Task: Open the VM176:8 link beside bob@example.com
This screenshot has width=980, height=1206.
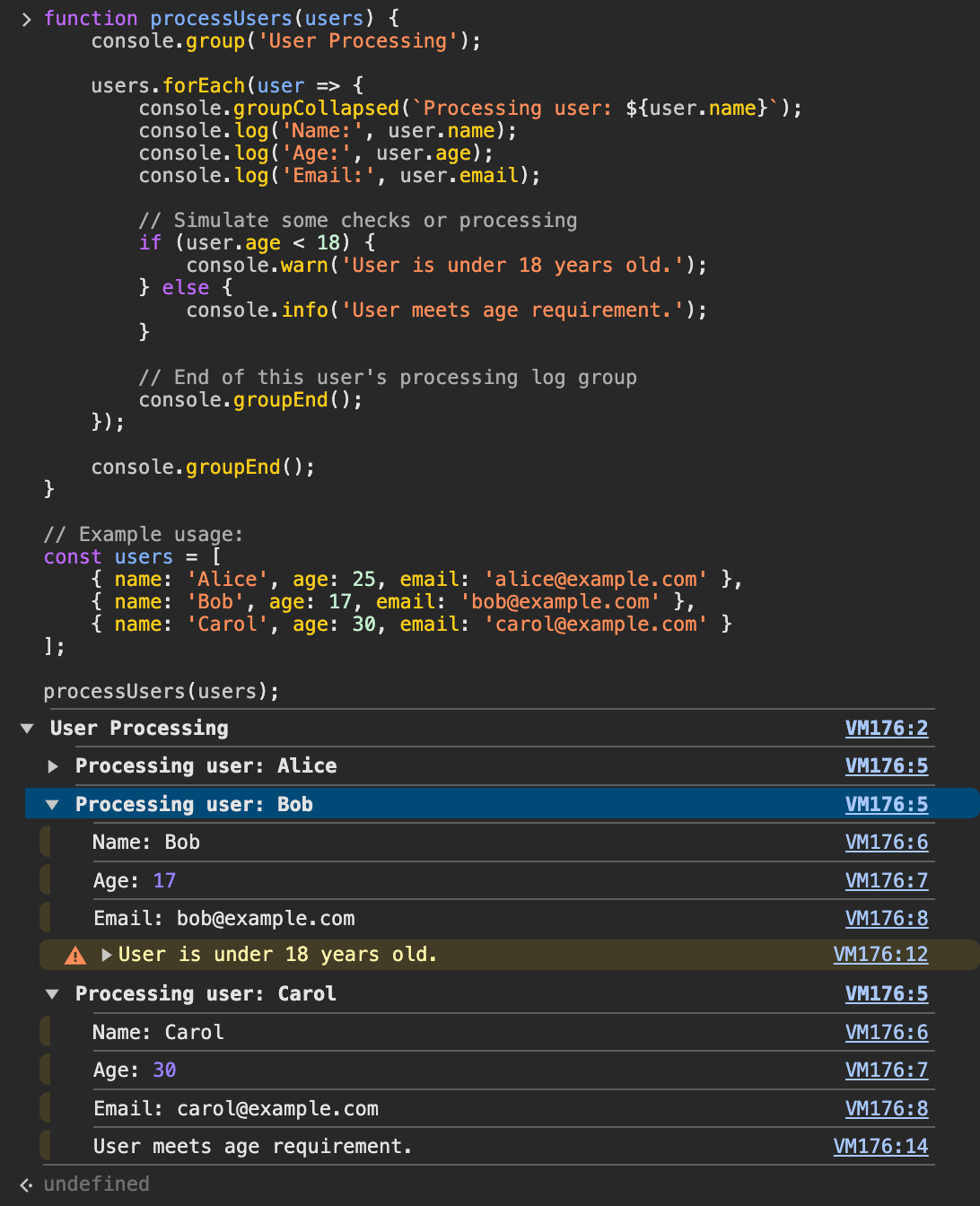Action: pos(886,919)
